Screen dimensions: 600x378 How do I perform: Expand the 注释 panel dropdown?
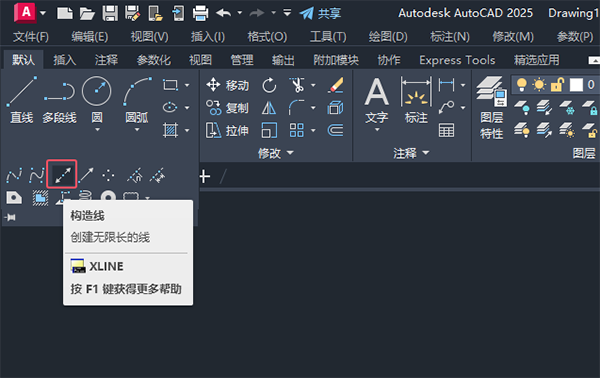click(411, 153)
